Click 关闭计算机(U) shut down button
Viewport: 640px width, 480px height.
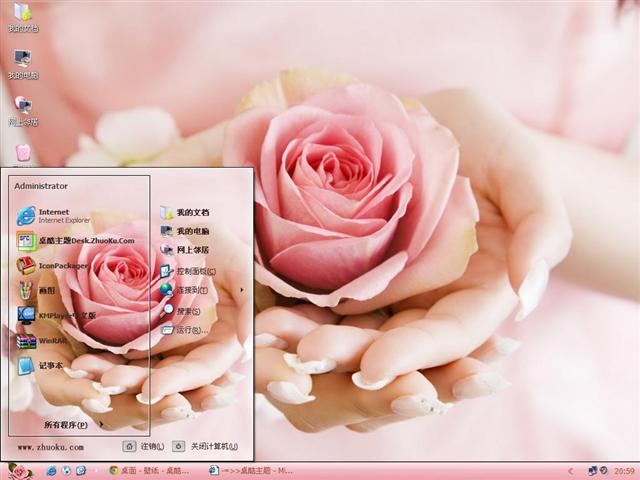click(205, 447)
